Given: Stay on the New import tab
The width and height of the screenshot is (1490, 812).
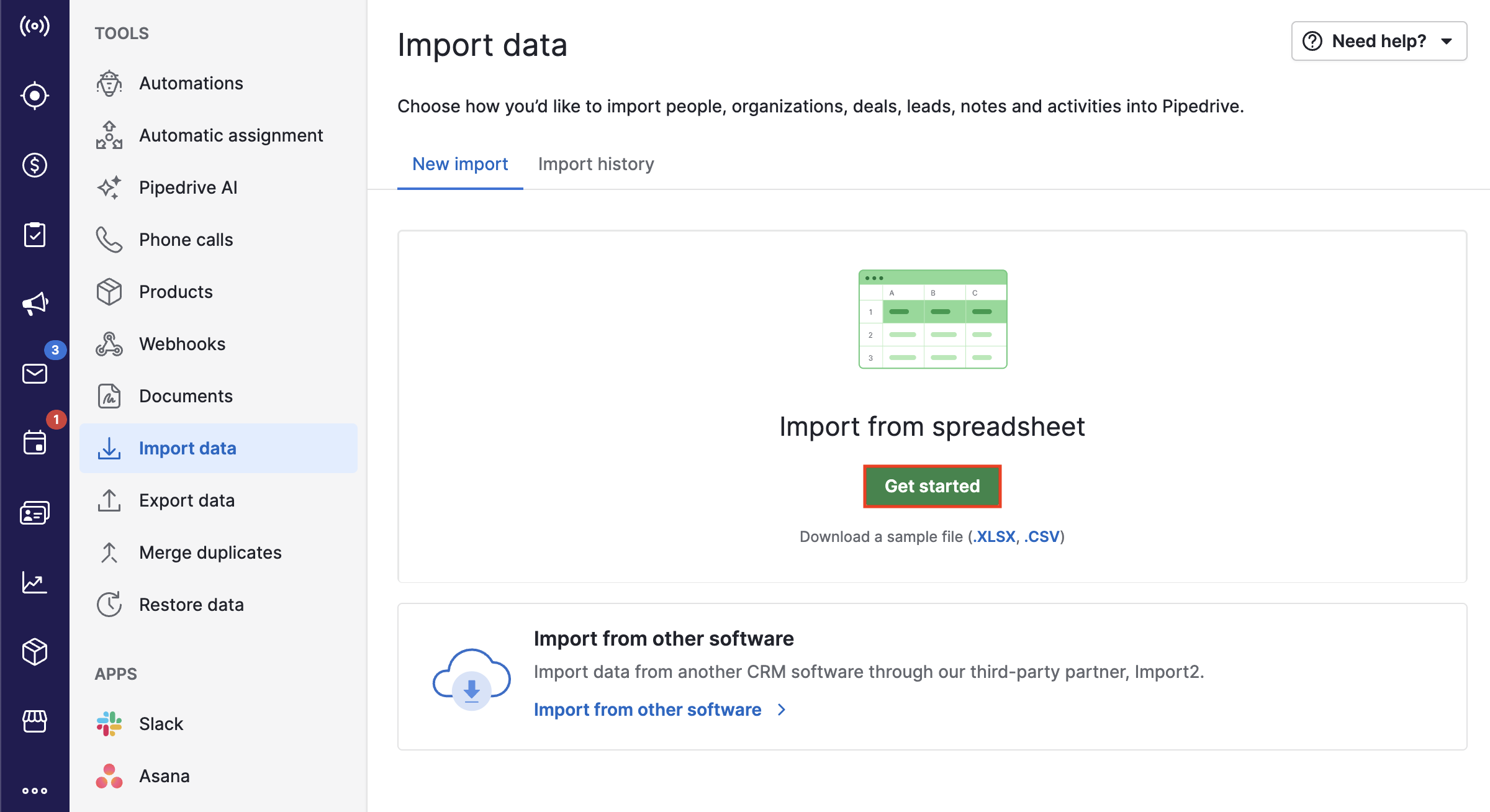Looking at the screenshot, I should [459, 164].
